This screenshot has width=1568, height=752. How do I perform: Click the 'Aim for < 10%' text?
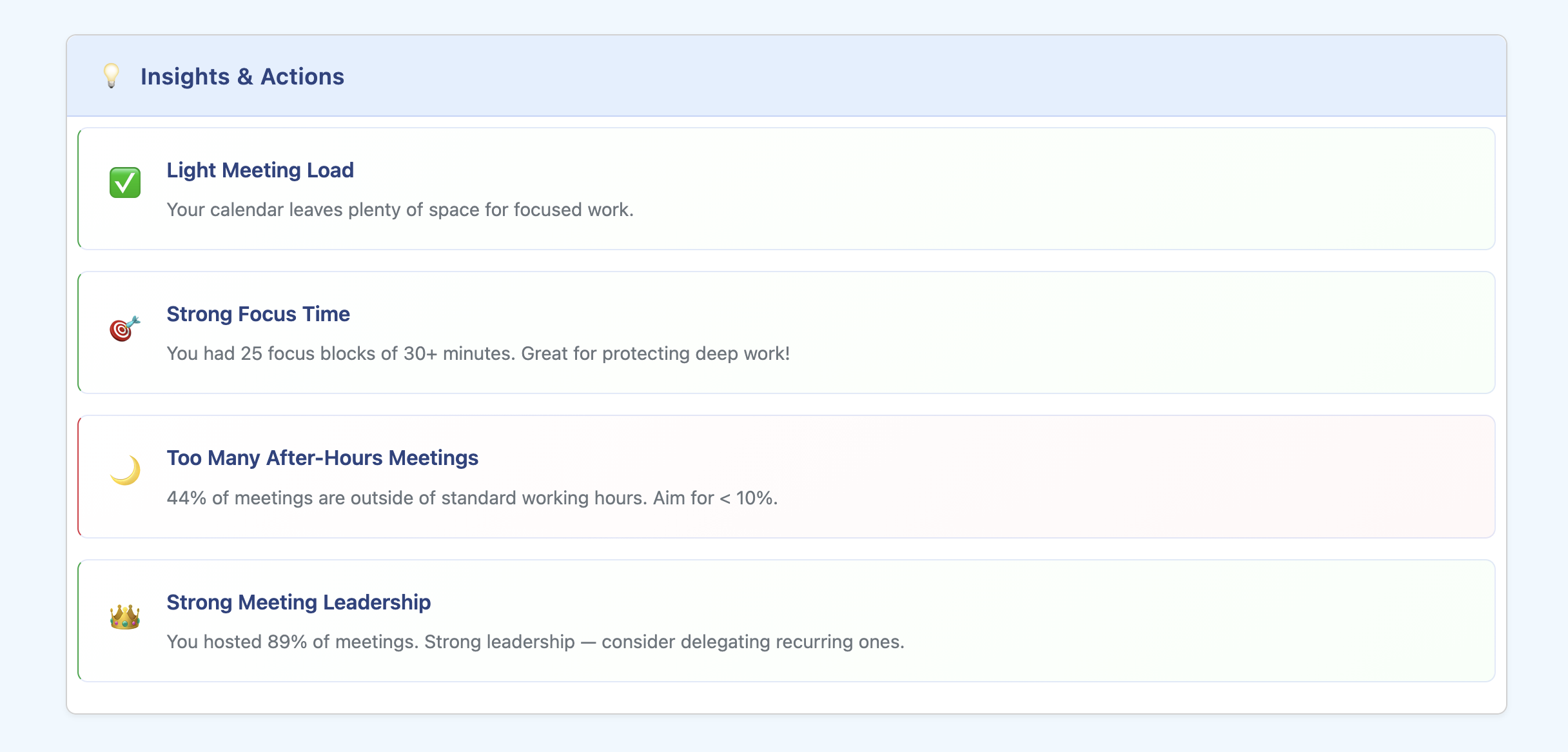click(x=715, y=499)
